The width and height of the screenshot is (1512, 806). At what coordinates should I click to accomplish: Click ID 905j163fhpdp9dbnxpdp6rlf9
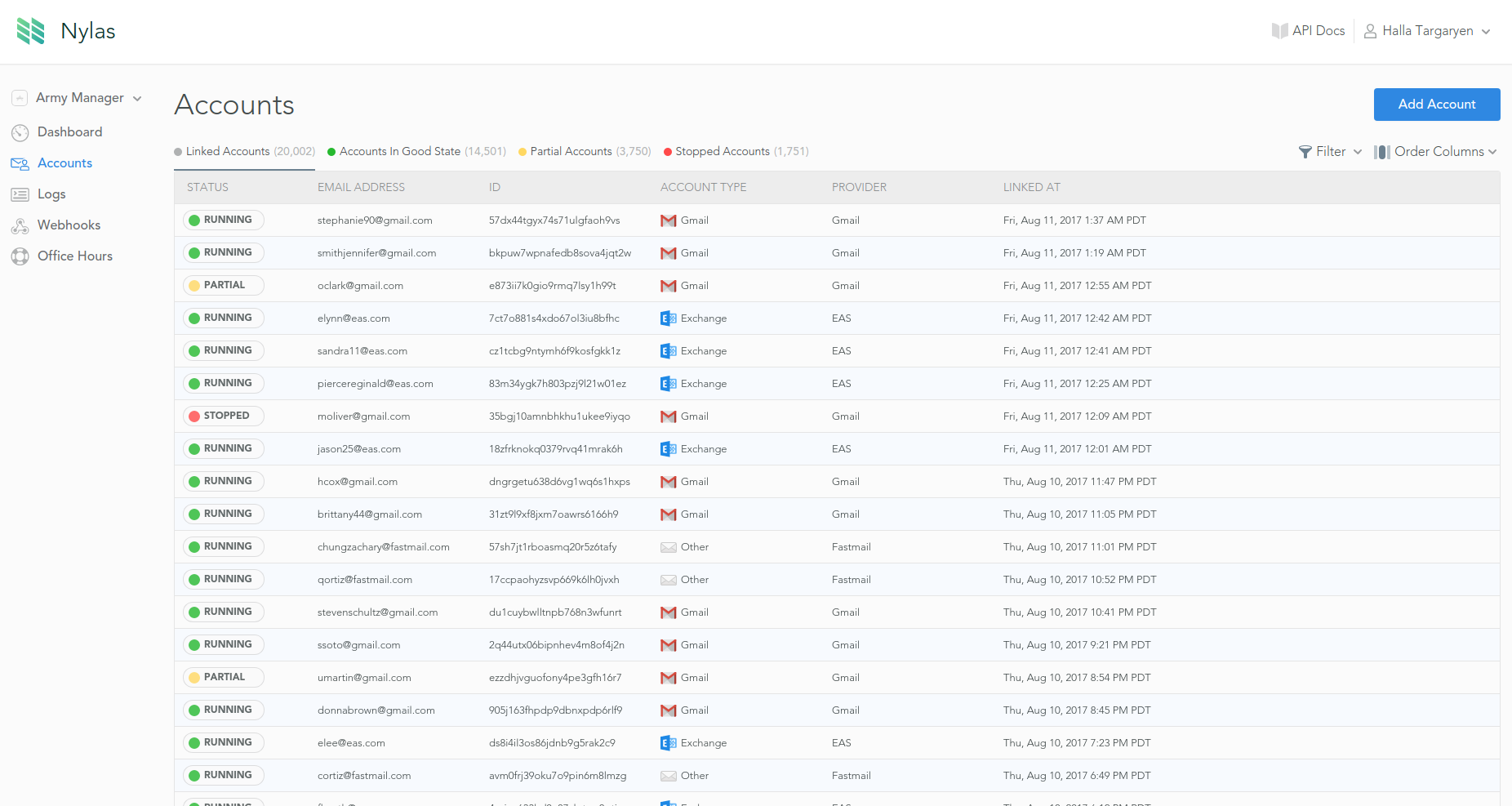point(556,710)
